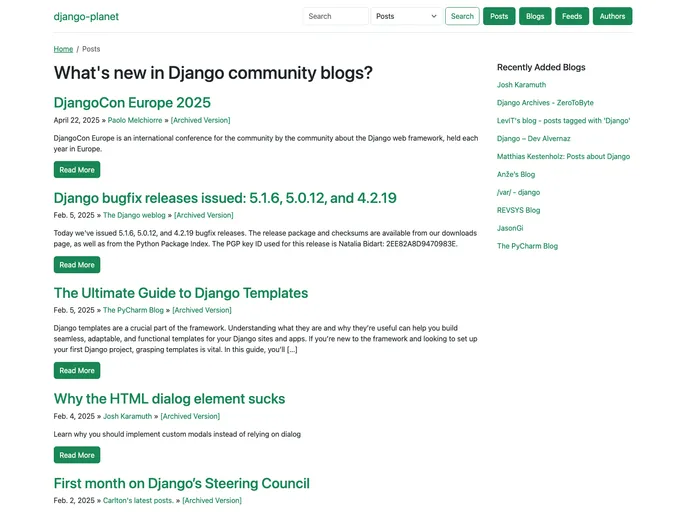Screen dimensions: 688x512
Task: Open Why the HTML dialog element sucks title
Action: tap(169, 399)
